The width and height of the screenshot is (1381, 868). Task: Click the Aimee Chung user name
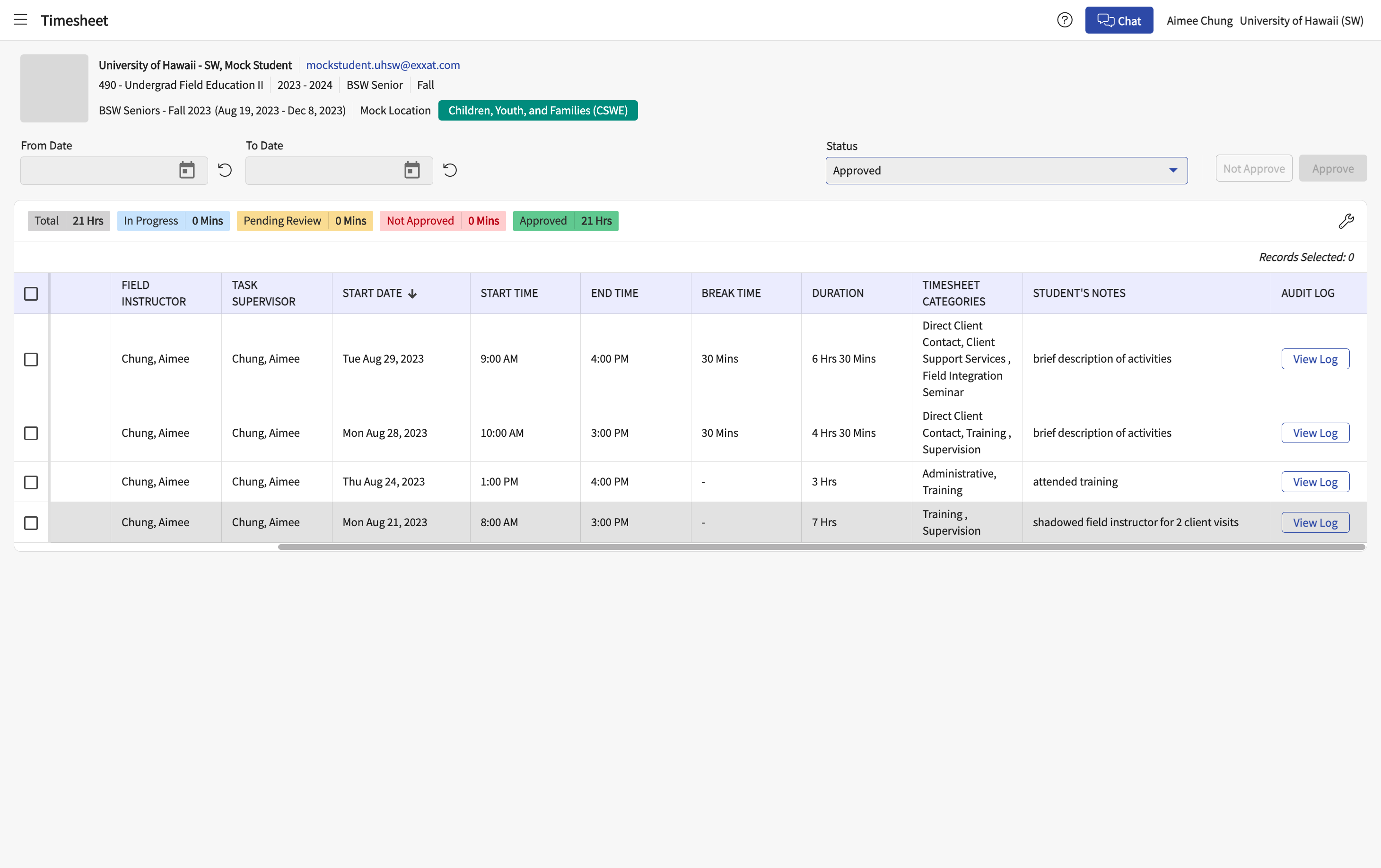pyautogui.click(x=1199, y=21)
